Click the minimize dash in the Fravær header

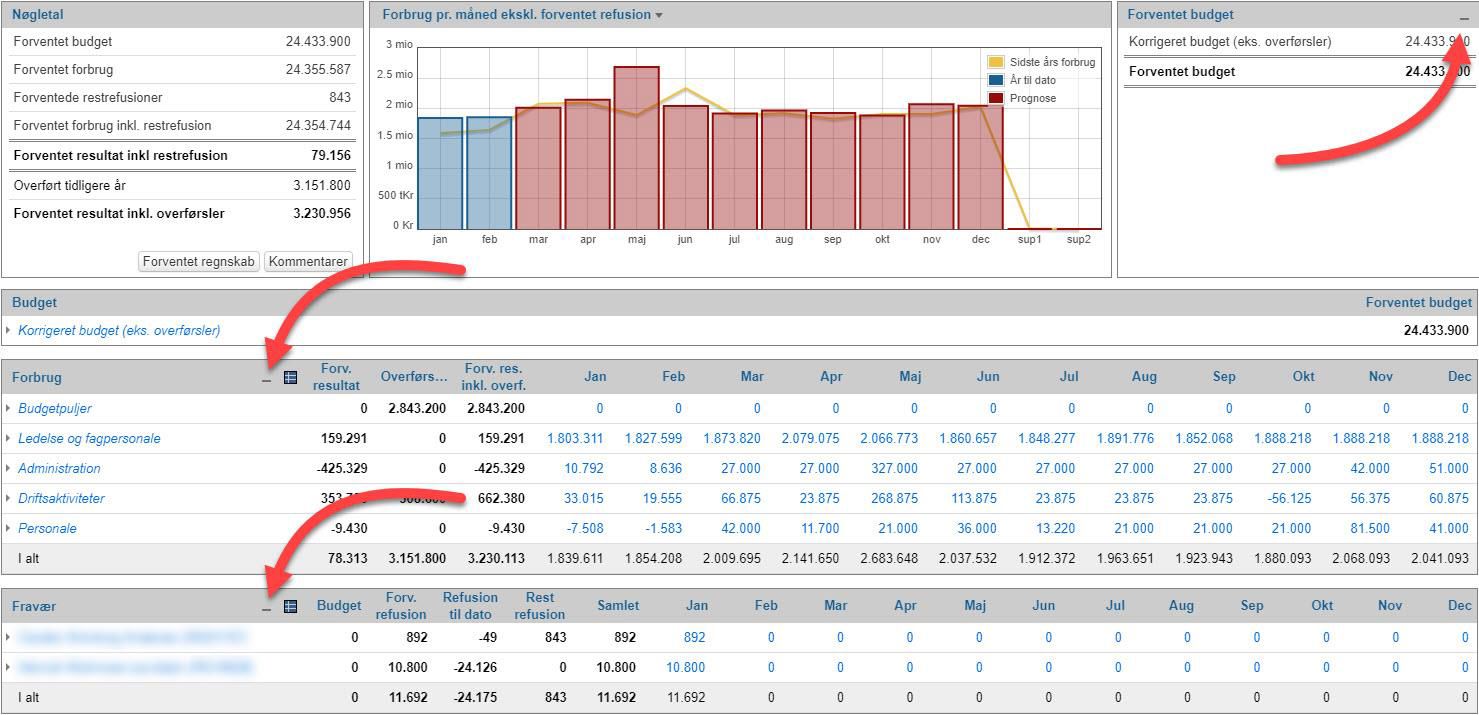(x=267, y=609)
